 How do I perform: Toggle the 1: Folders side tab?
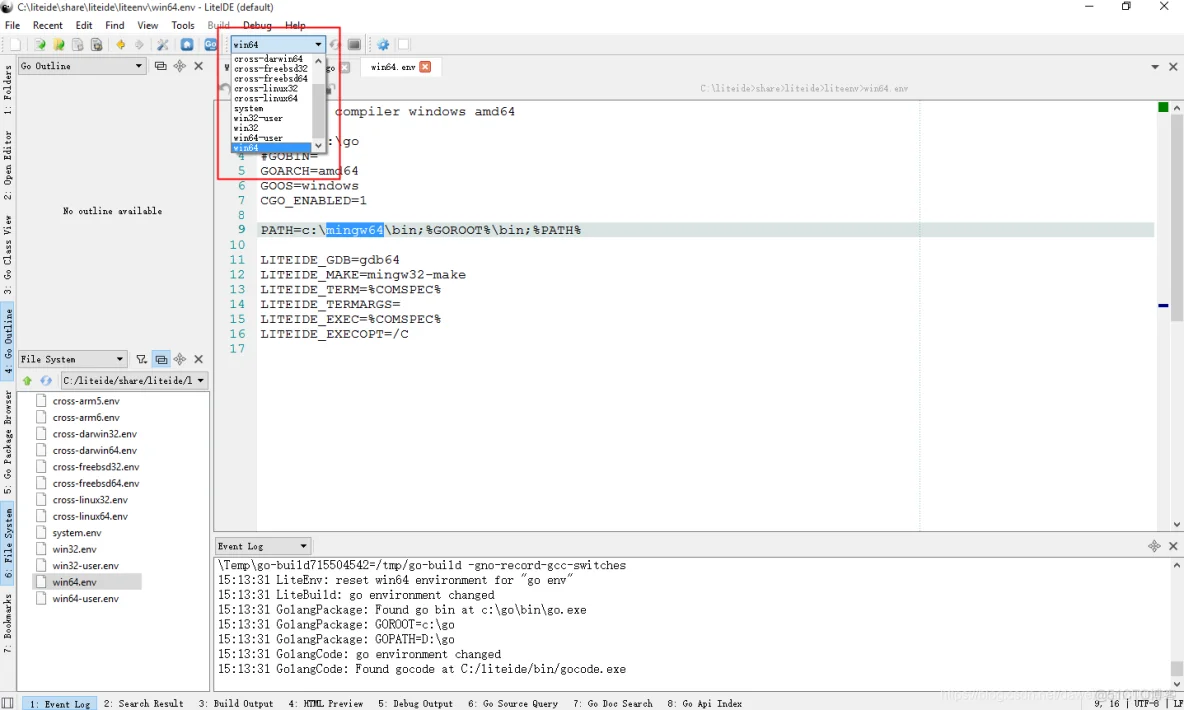(8, 89)
